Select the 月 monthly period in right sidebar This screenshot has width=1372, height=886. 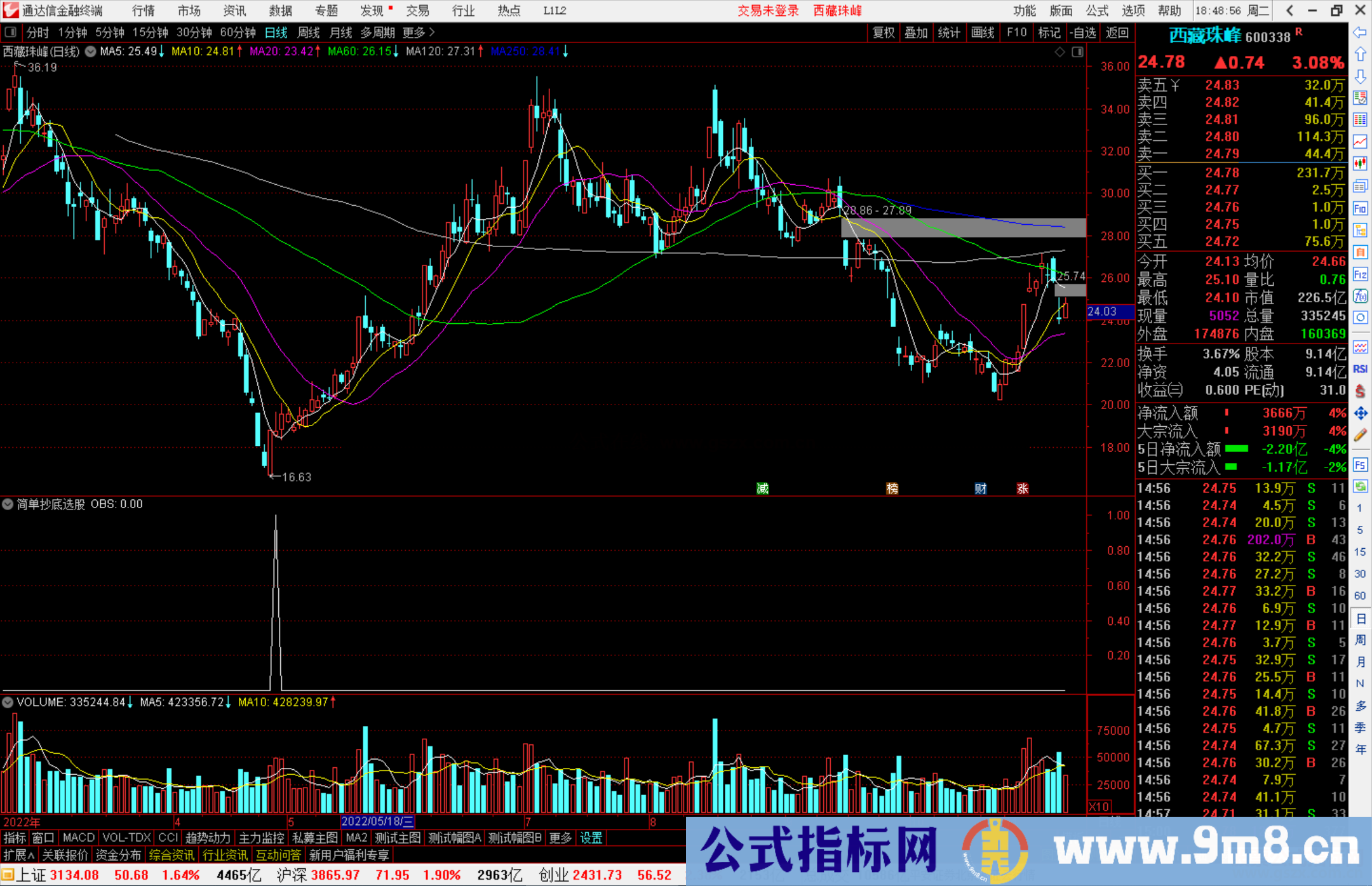tap(1360, 662)
